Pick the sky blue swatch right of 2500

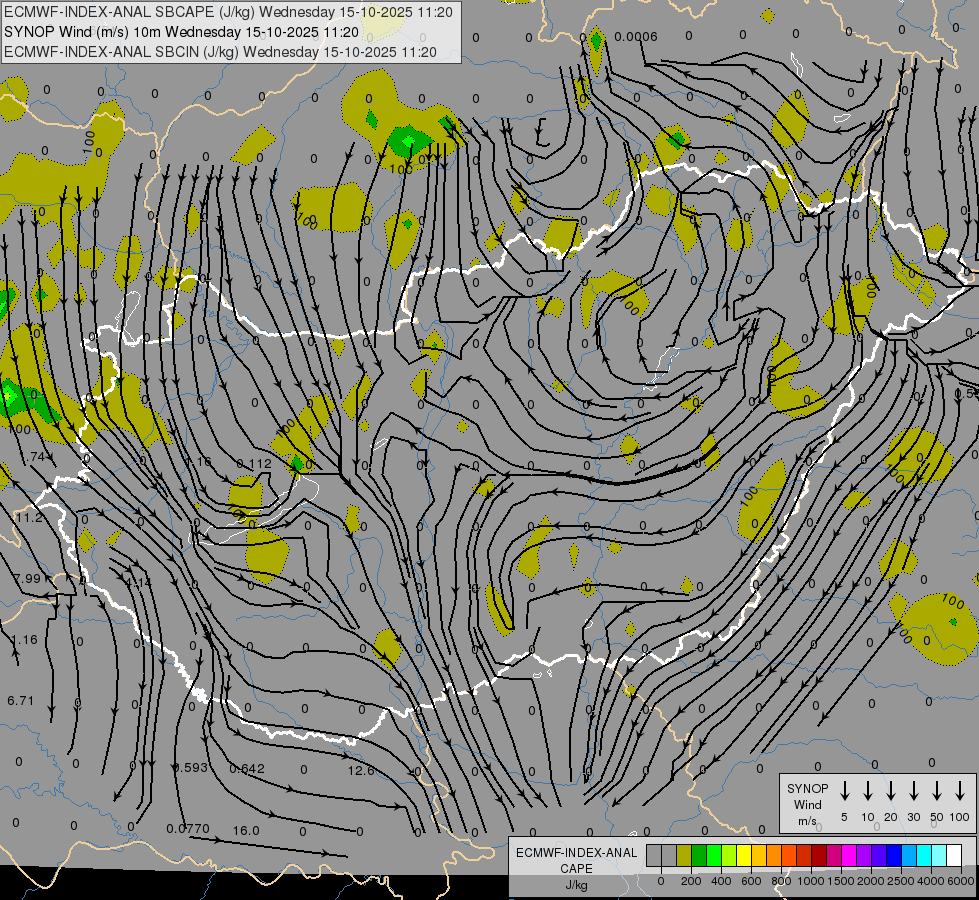910,856
